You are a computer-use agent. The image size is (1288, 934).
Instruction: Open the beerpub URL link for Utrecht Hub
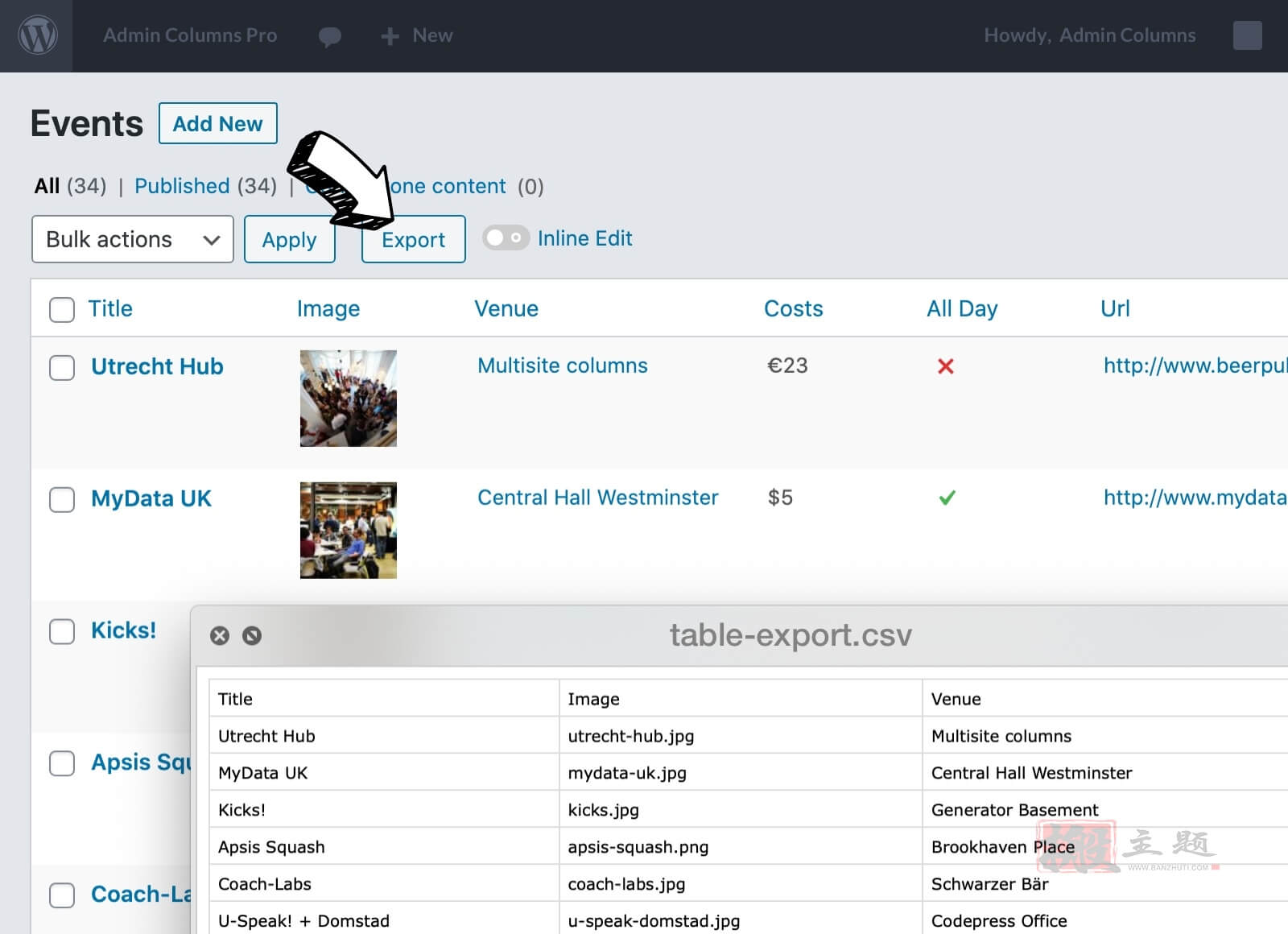tap(1195, 366)
